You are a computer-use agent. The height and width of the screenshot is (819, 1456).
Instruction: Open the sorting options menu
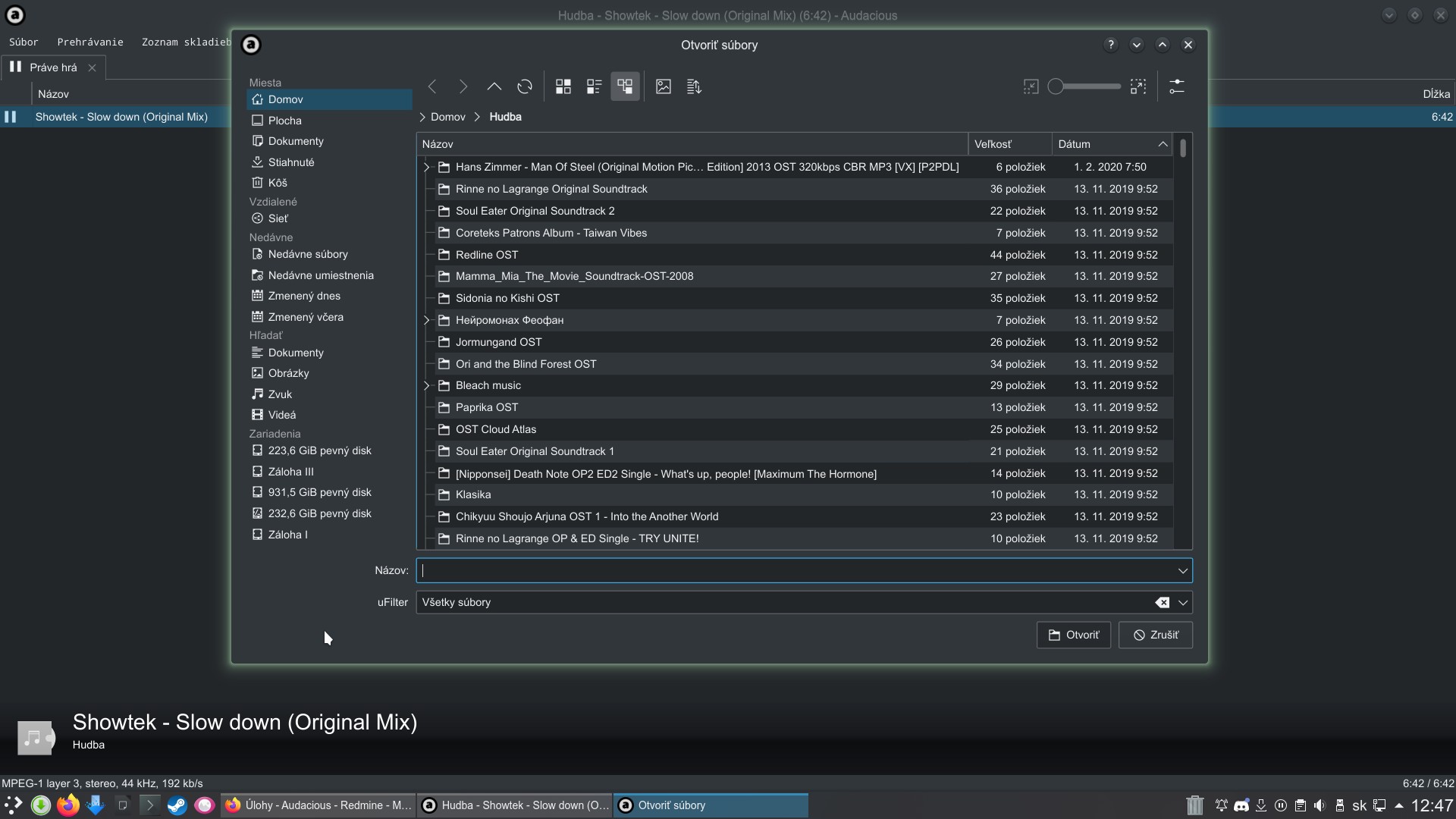pyautogui.click(x=694, y=86)
